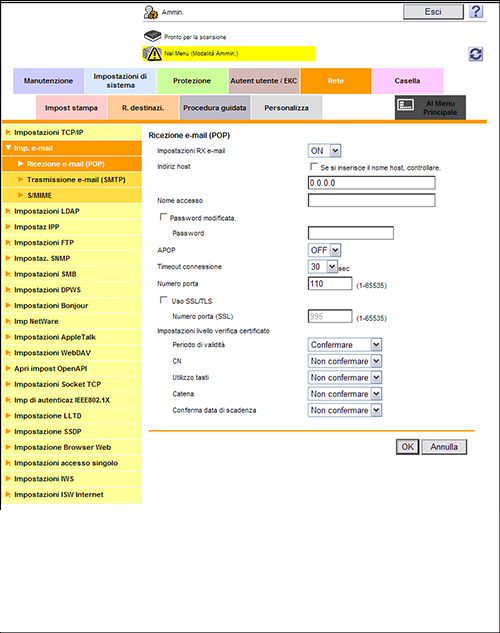The width and height of the screenshot is (500, 633).
Task: Open the Periodo di validità dropdown
Action: coord(345,345)
